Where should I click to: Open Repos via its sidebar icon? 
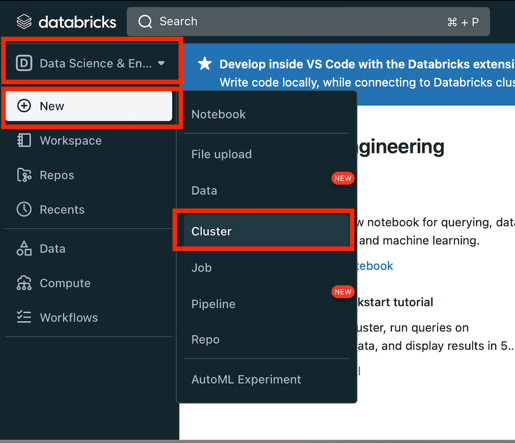tap(24, 175)
